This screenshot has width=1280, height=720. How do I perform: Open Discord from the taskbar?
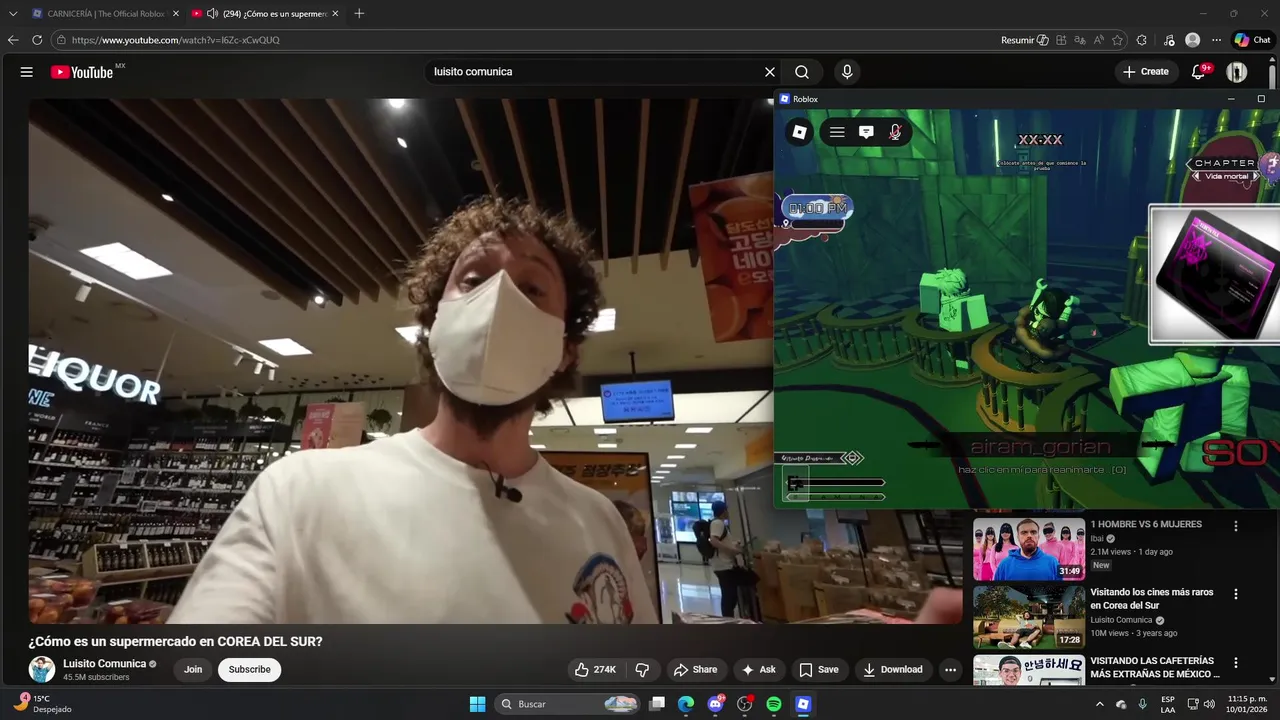[715, 704]
